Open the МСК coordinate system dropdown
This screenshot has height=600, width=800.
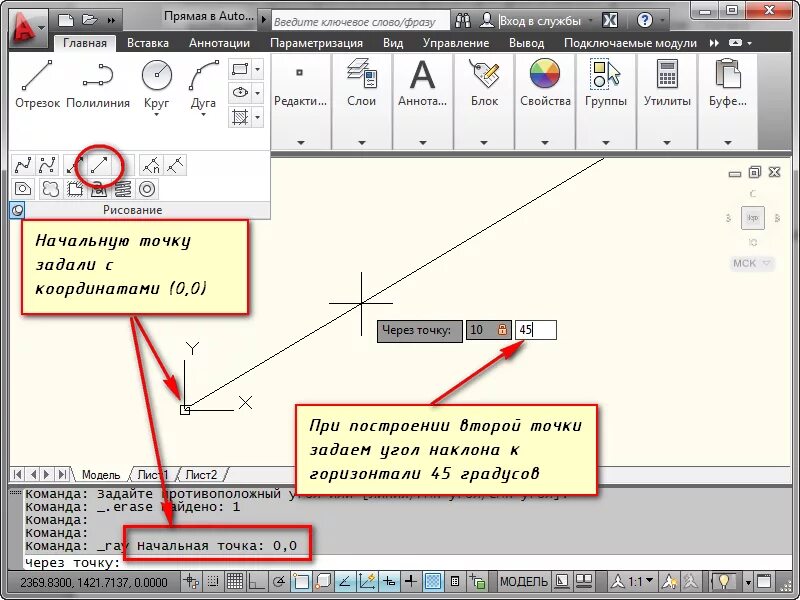point(752,263)
